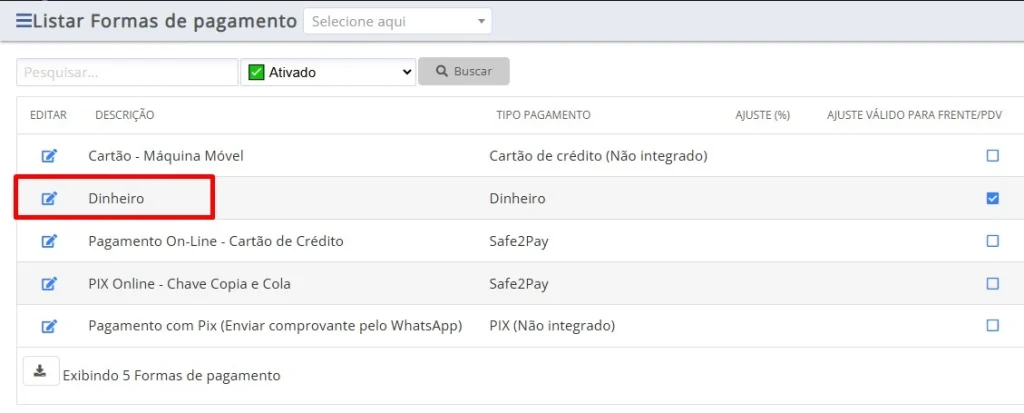Edit the Cartão - Máquina Móvel entry
This screenshot has height=413, width=1024.
(x=50, y=156)
